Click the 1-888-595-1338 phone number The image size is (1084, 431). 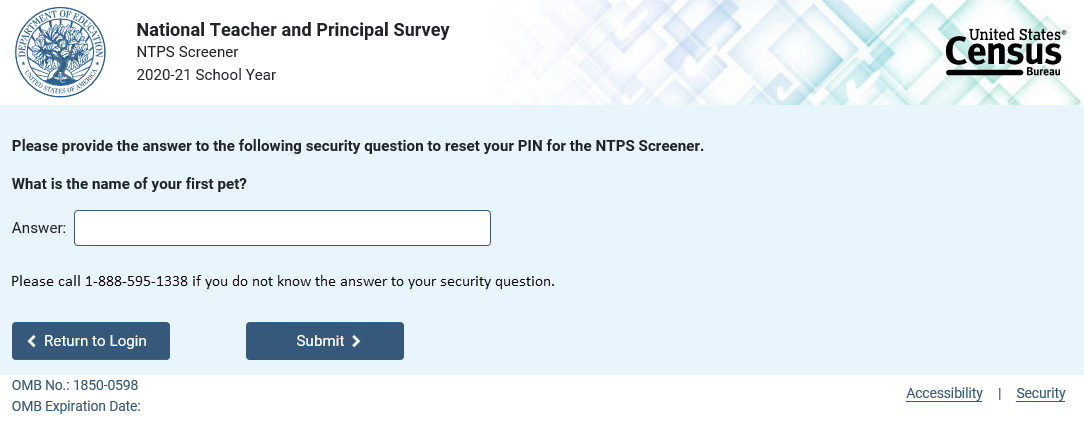(137, 281)
